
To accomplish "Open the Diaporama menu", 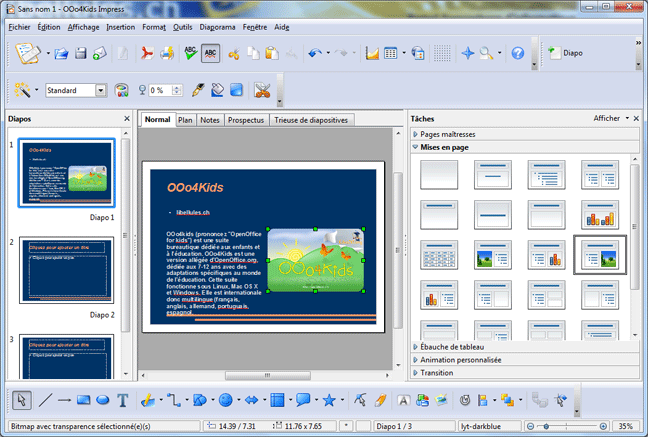I will click(217, 27).
